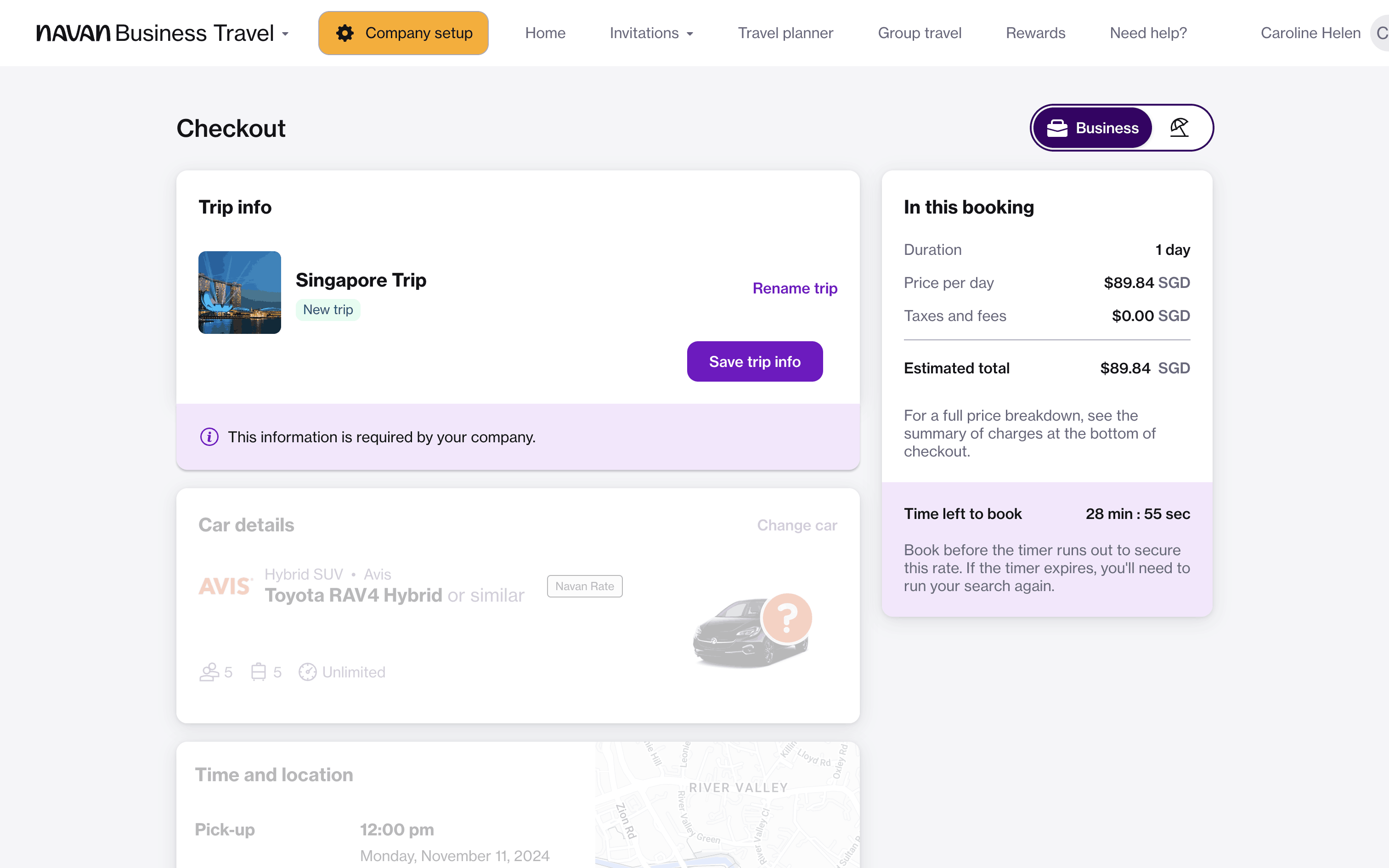This screenshot has height=868, width=1389.
Task: Click the Avis logo in Car details
Action: [226, 586]
